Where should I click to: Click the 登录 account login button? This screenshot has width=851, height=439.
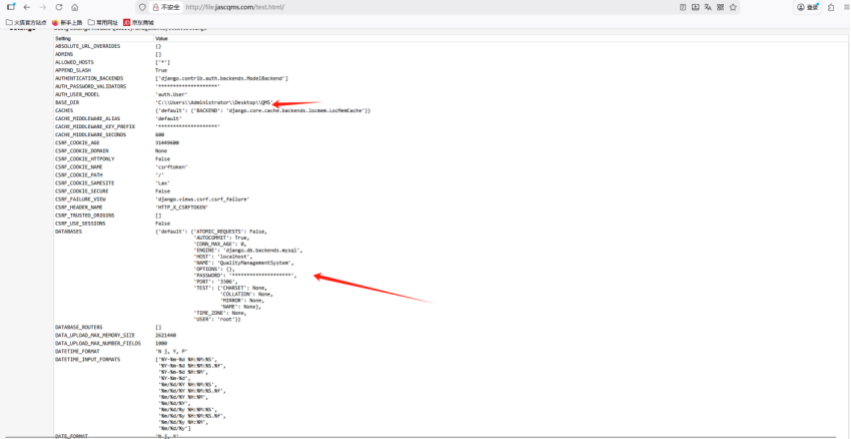pos(807,7)
